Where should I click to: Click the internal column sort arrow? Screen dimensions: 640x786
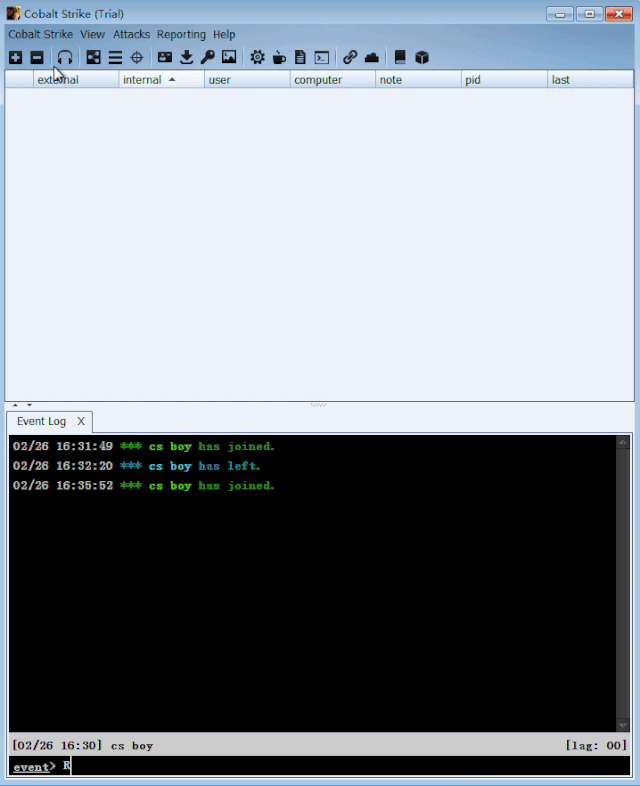tap(172, 79)
